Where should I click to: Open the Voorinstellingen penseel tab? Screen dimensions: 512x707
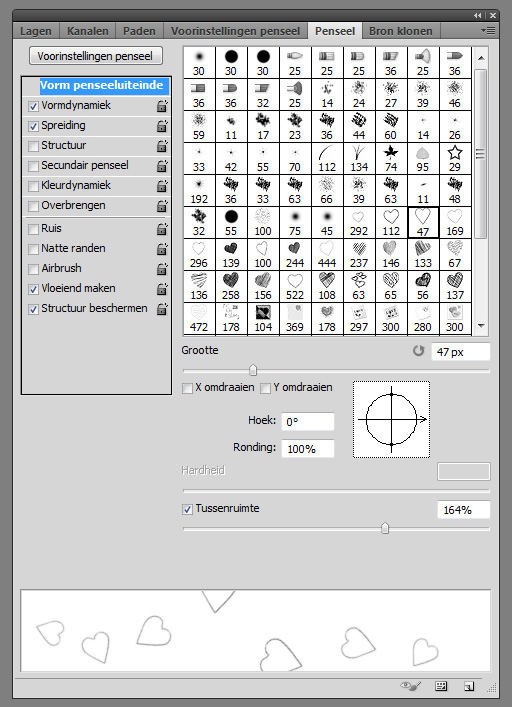(235, 31)
